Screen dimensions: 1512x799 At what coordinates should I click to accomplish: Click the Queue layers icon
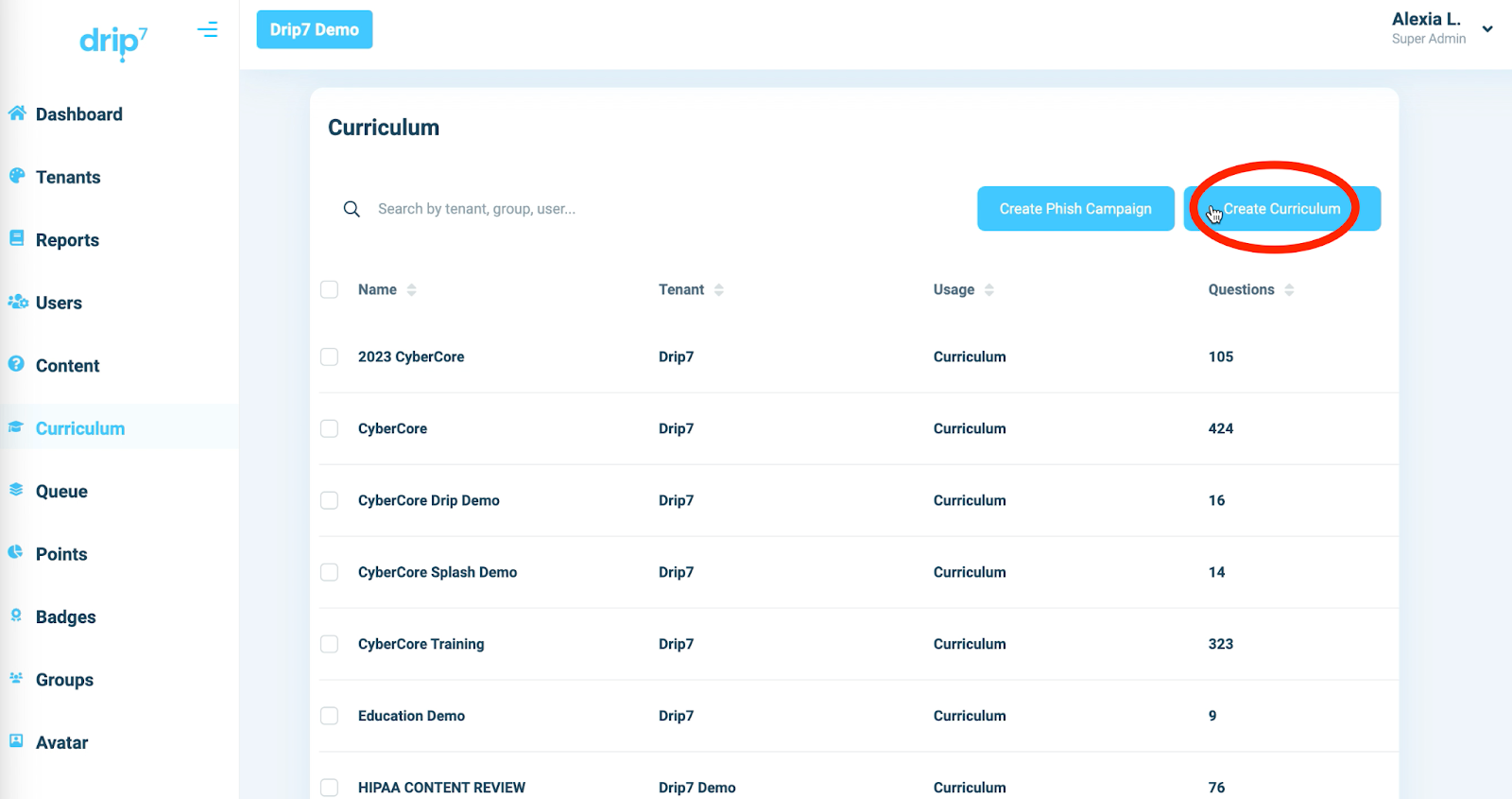click(16, 490)
